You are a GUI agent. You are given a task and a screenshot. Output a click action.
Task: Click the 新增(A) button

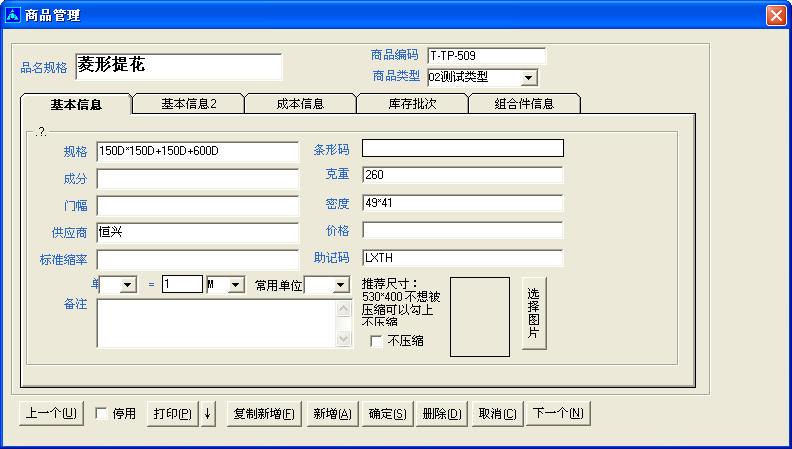point(332,414)
